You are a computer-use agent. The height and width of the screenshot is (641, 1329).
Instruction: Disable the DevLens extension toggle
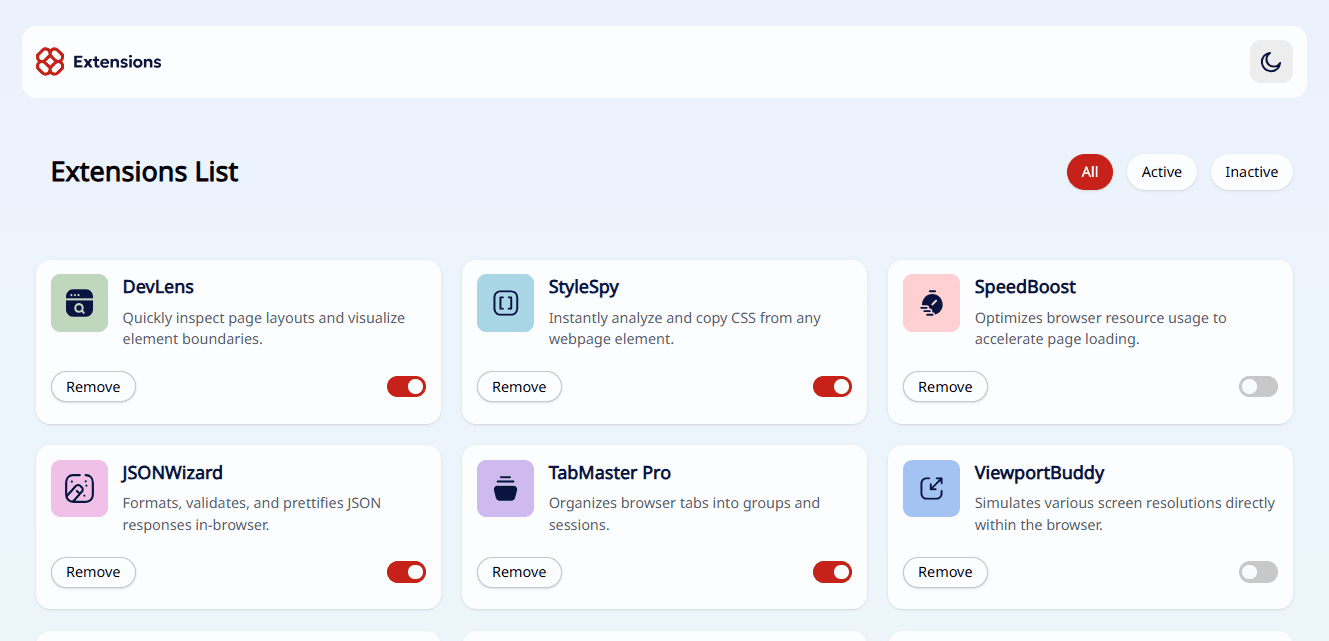point(406,386)
